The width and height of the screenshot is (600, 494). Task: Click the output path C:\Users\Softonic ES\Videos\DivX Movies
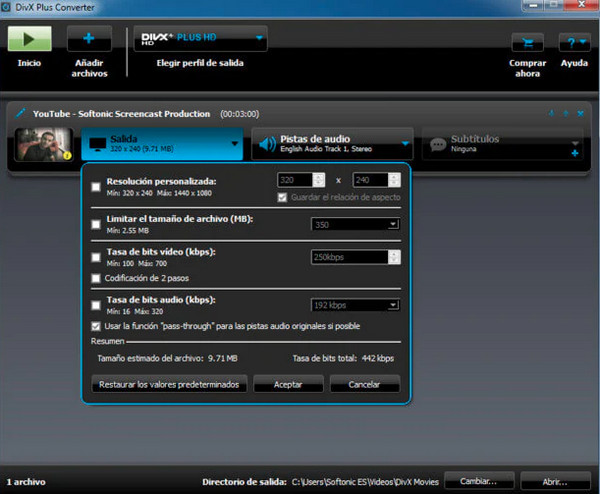pyautogui.click(x=365, y=482)
